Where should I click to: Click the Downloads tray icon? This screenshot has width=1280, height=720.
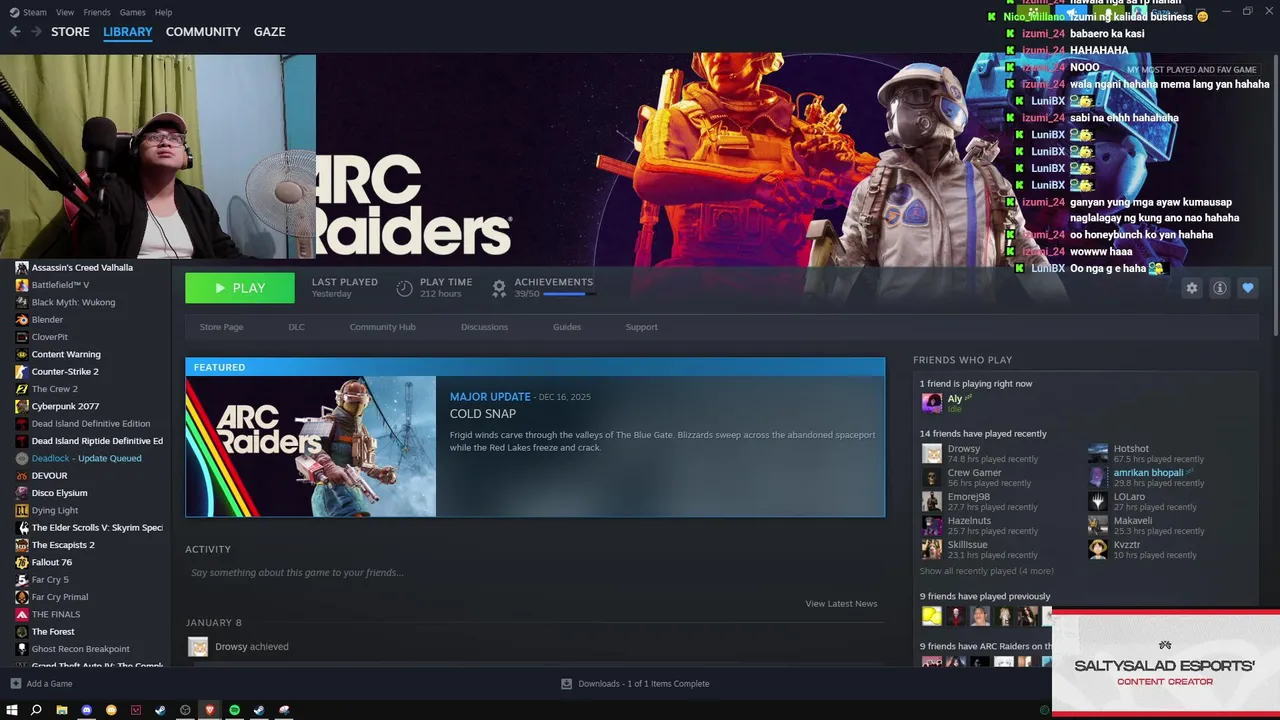566,684
